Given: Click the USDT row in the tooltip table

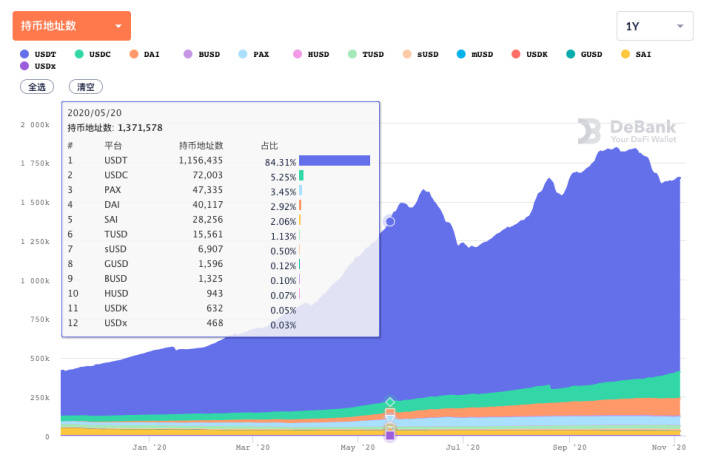Looking at the screenshot, I should (x=220, y=160).
